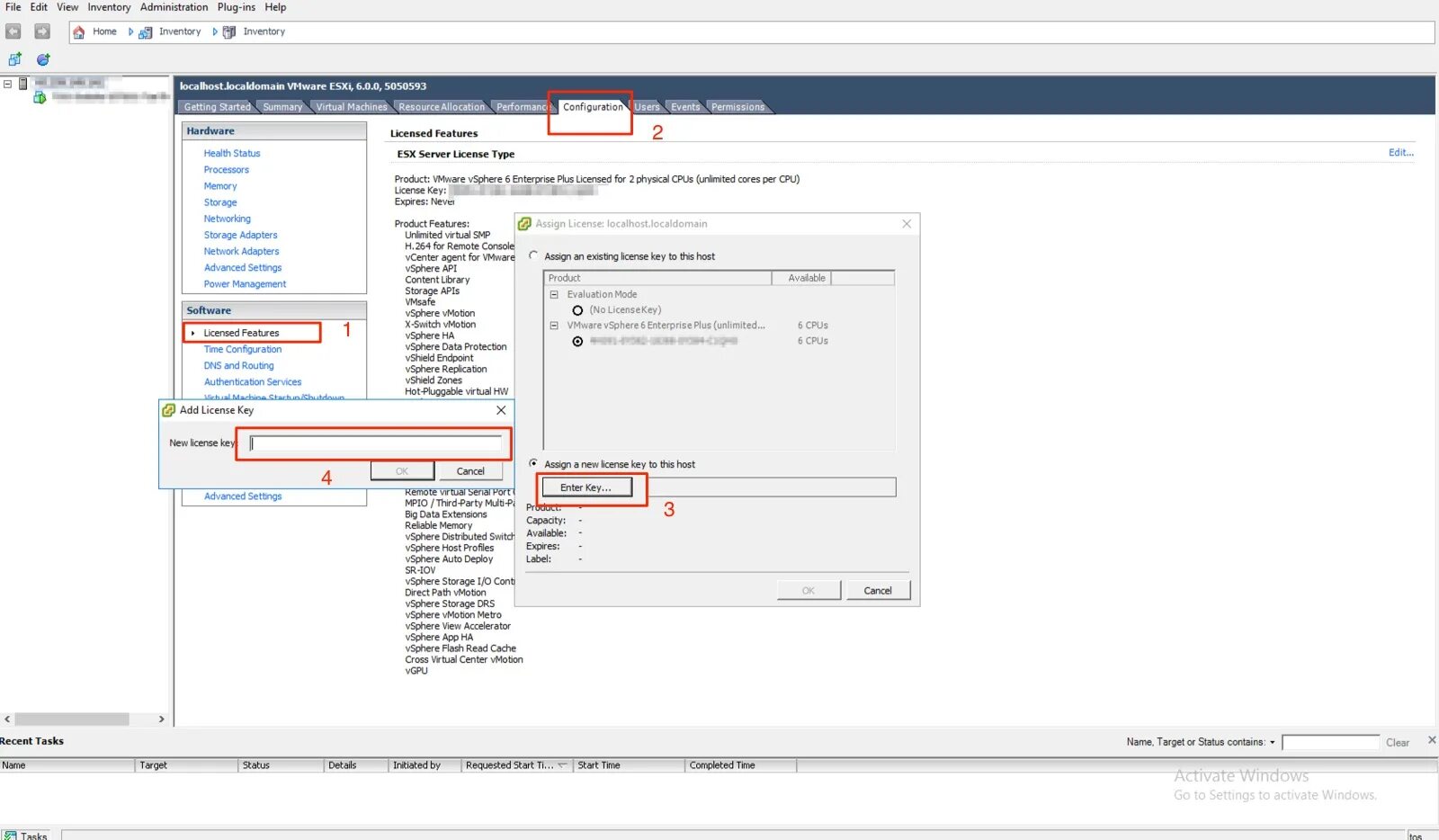Click the Home house icon in breadcrumb
This screenshot has height=840, width=1439.
point(79,32)
